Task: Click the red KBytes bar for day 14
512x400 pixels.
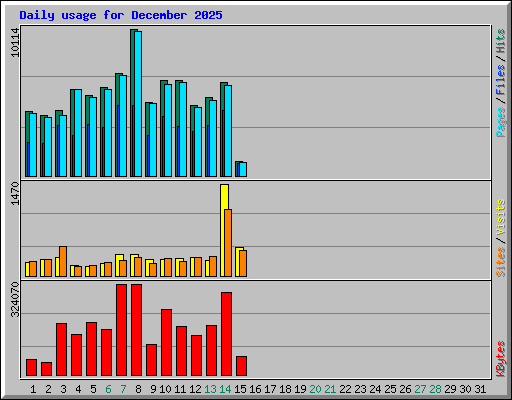Action: click(226, 334)
